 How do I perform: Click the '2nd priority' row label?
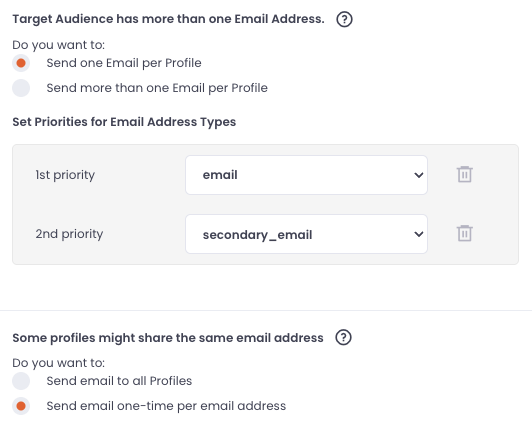69,234
